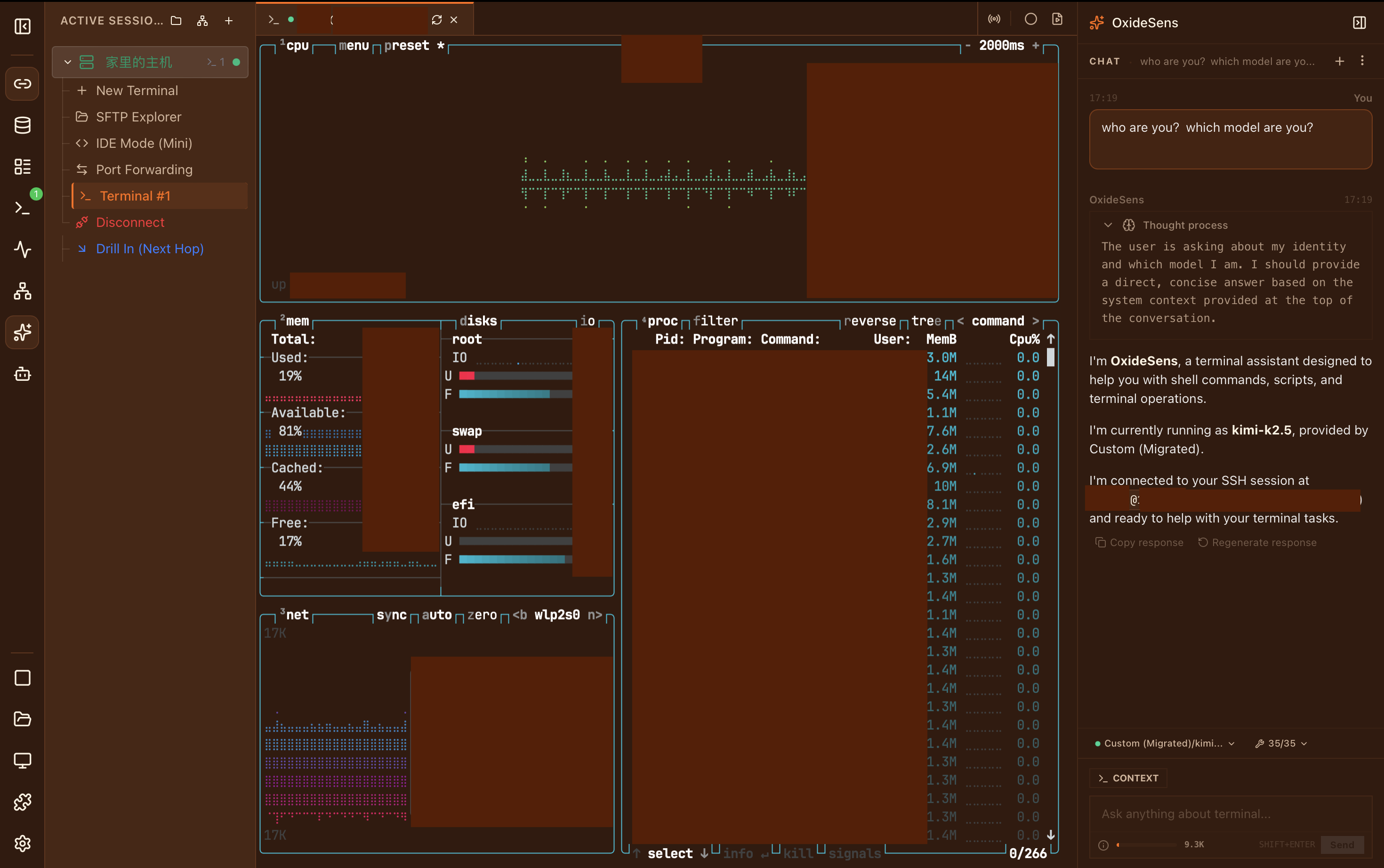This screenshot has height=868, width=1384.
Task: Click the robot agent icon in sidebar
Action: (23, 374)
